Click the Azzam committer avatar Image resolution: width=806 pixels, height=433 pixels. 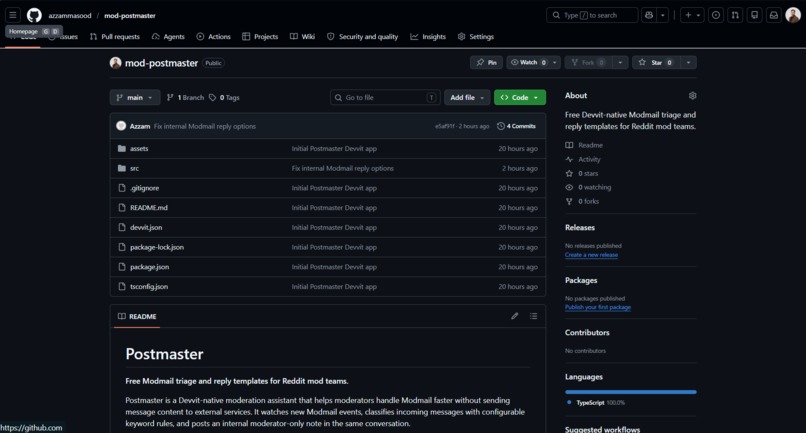[x=121, y=126]
